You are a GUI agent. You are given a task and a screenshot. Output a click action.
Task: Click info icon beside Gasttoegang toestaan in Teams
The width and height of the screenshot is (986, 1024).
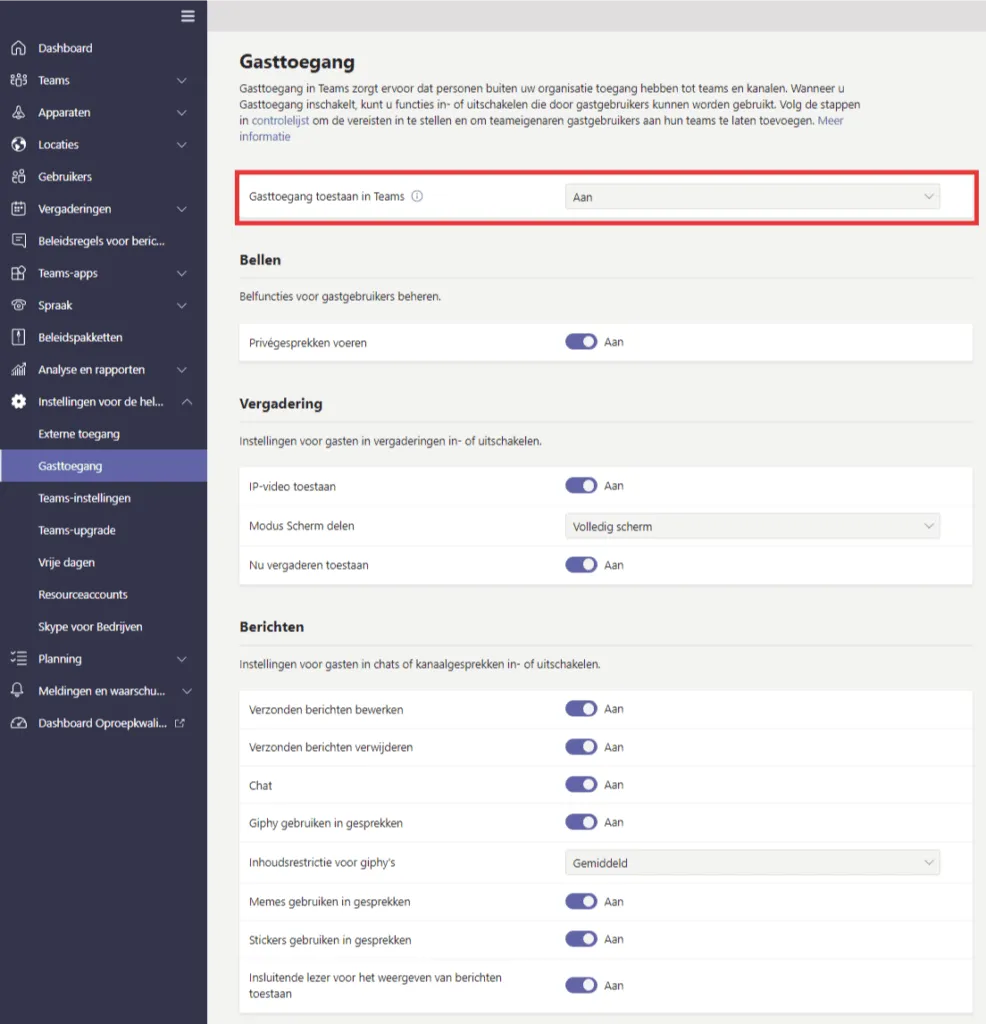417,197
